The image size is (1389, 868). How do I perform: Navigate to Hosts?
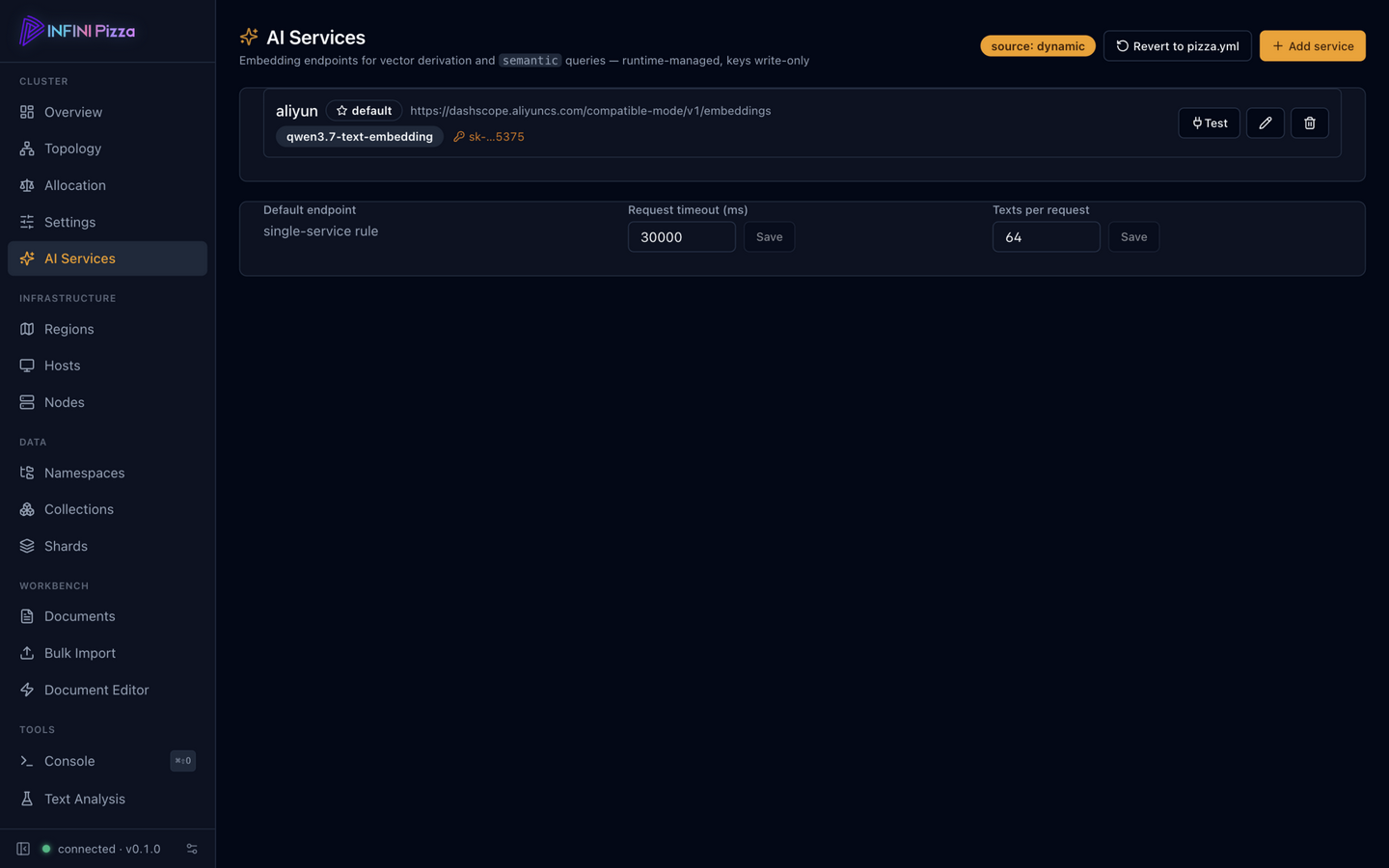(107, 366)
